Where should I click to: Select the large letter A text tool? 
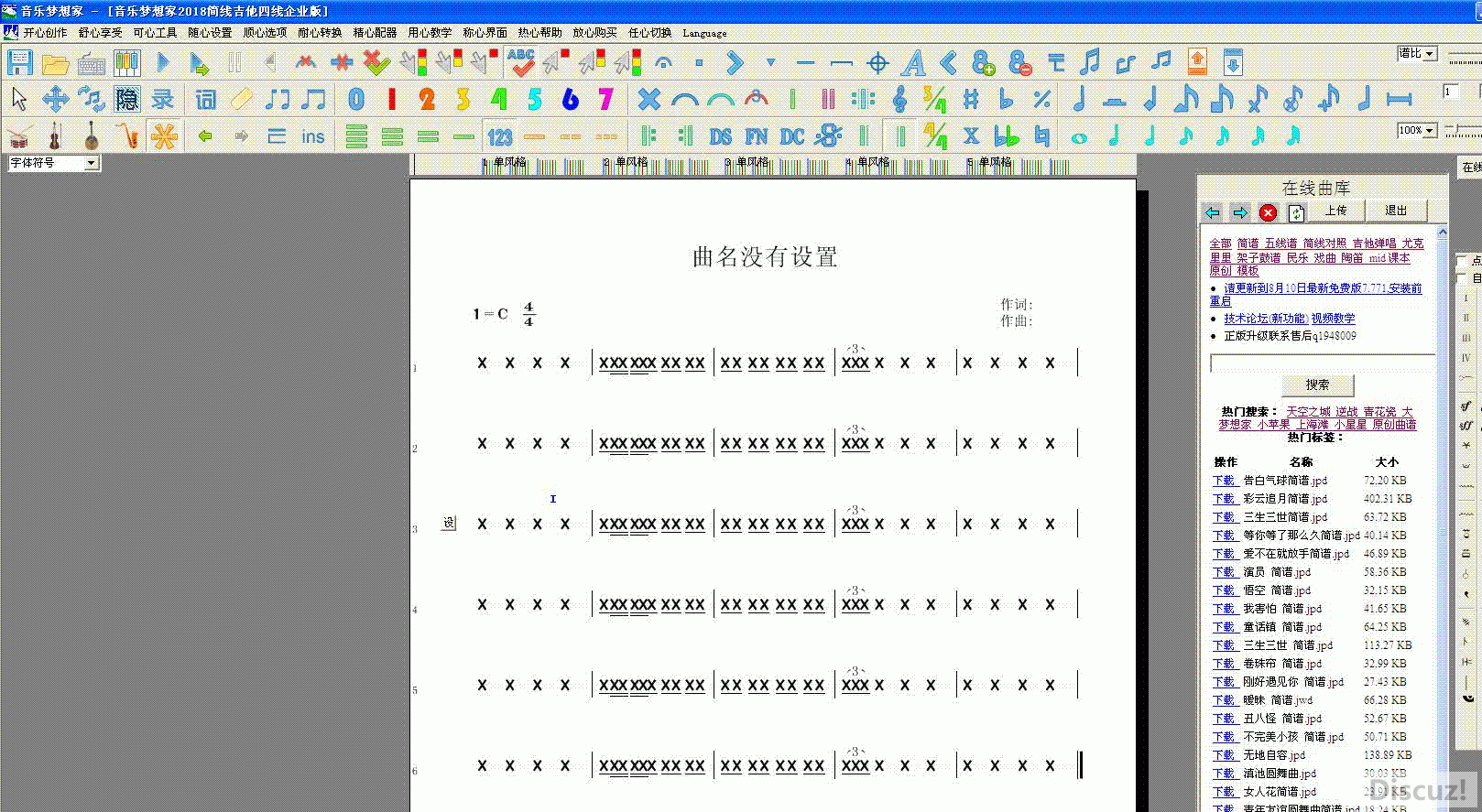913,63
